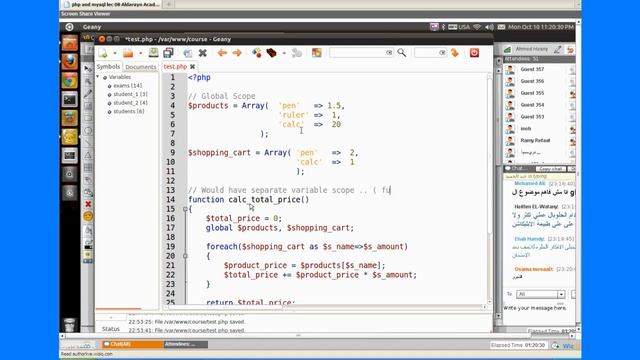Open the Status message tab
The image size is (640, 360).
pyautogui.click(x=111, y=329)
